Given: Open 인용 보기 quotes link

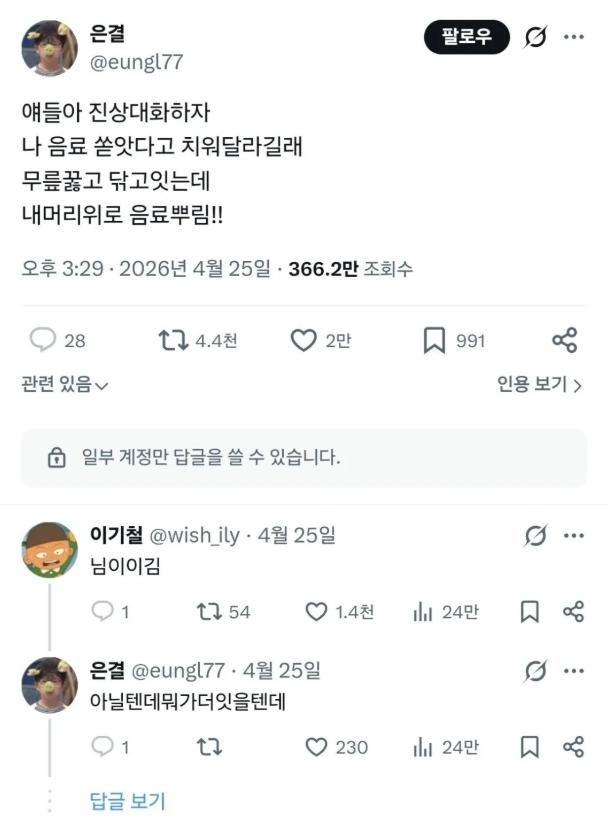Looking at the screenshot, I should pyautogui.click(x=539, y=384).
